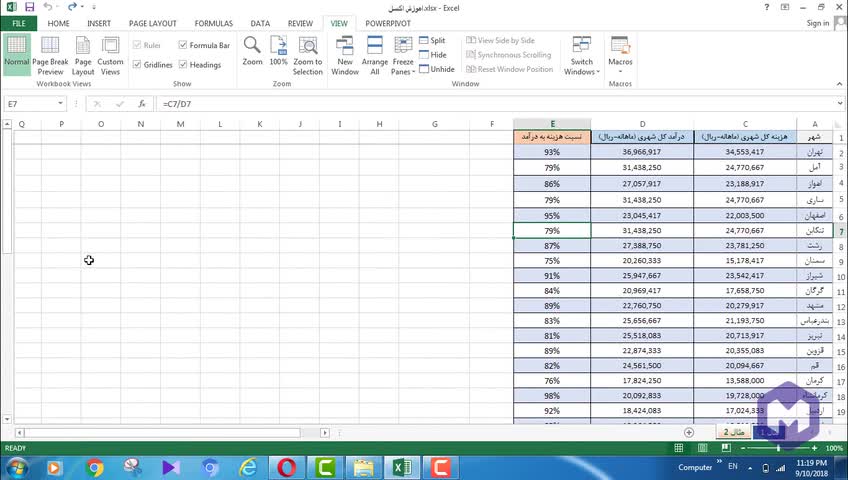Viewport: 848px width, 480px height.
Task: Switch to Page Layout view
Action: point(83,55)
